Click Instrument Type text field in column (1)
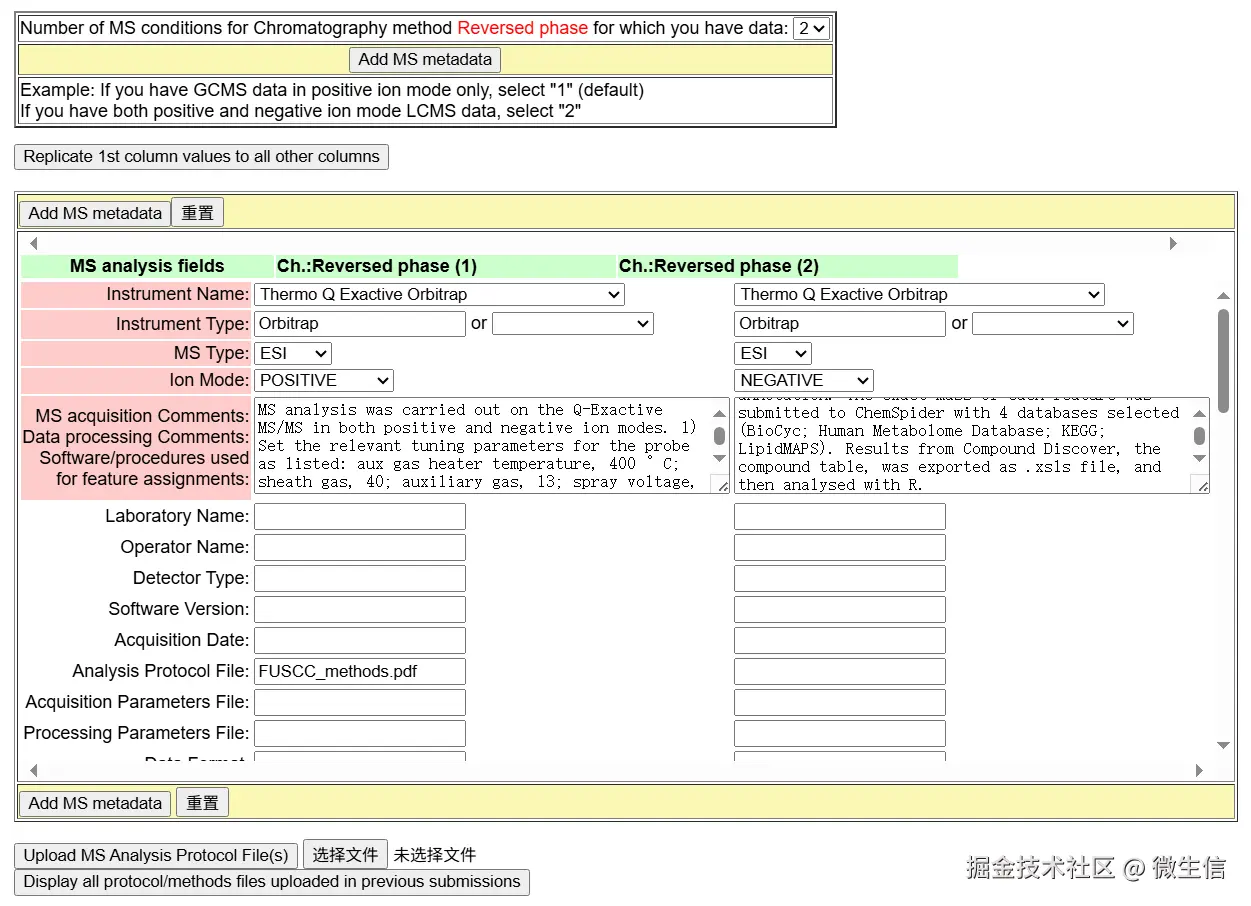 tap(360, 324)
